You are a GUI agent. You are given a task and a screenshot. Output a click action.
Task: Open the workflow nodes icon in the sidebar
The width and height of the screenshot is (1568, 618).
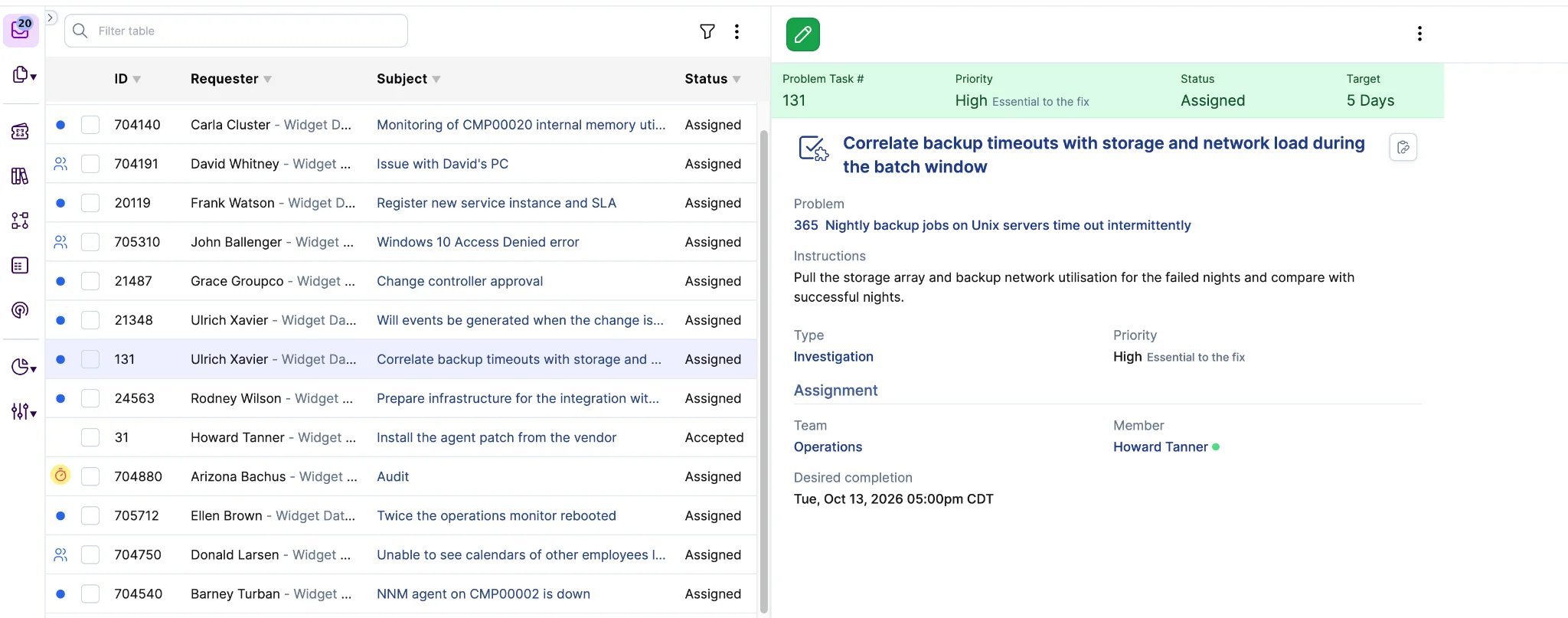(x=21, y=221)
